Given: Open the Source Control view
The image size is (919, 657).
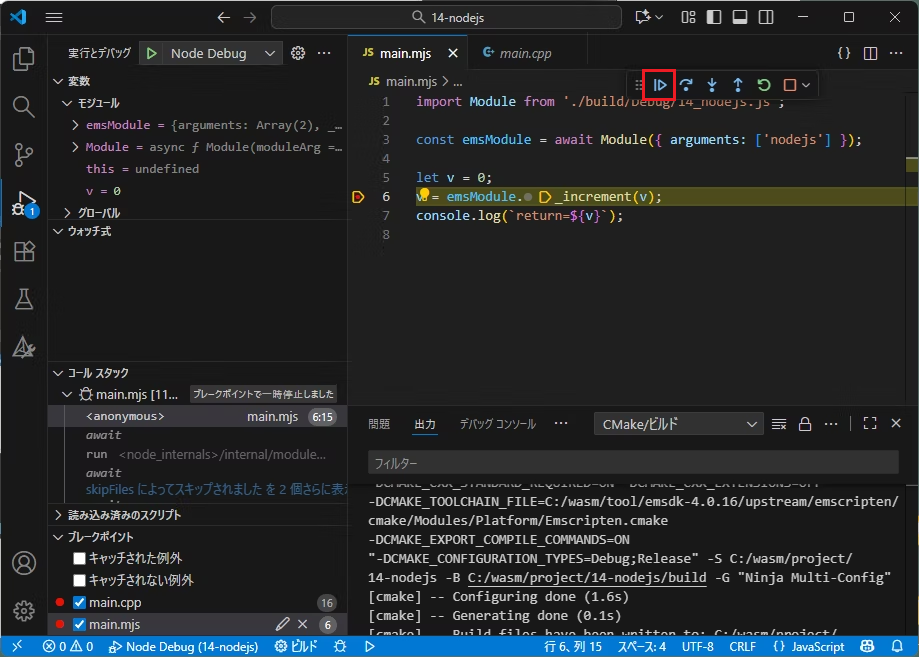Looking at the screenshot, I should pos(24,154).
